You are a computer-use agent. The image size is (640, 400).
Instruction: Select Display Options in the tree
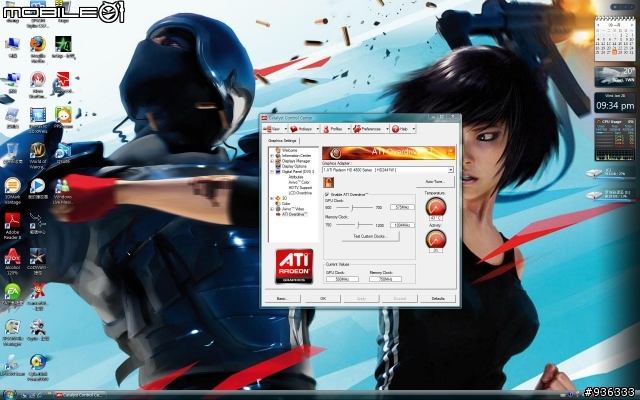click(294, 166)
